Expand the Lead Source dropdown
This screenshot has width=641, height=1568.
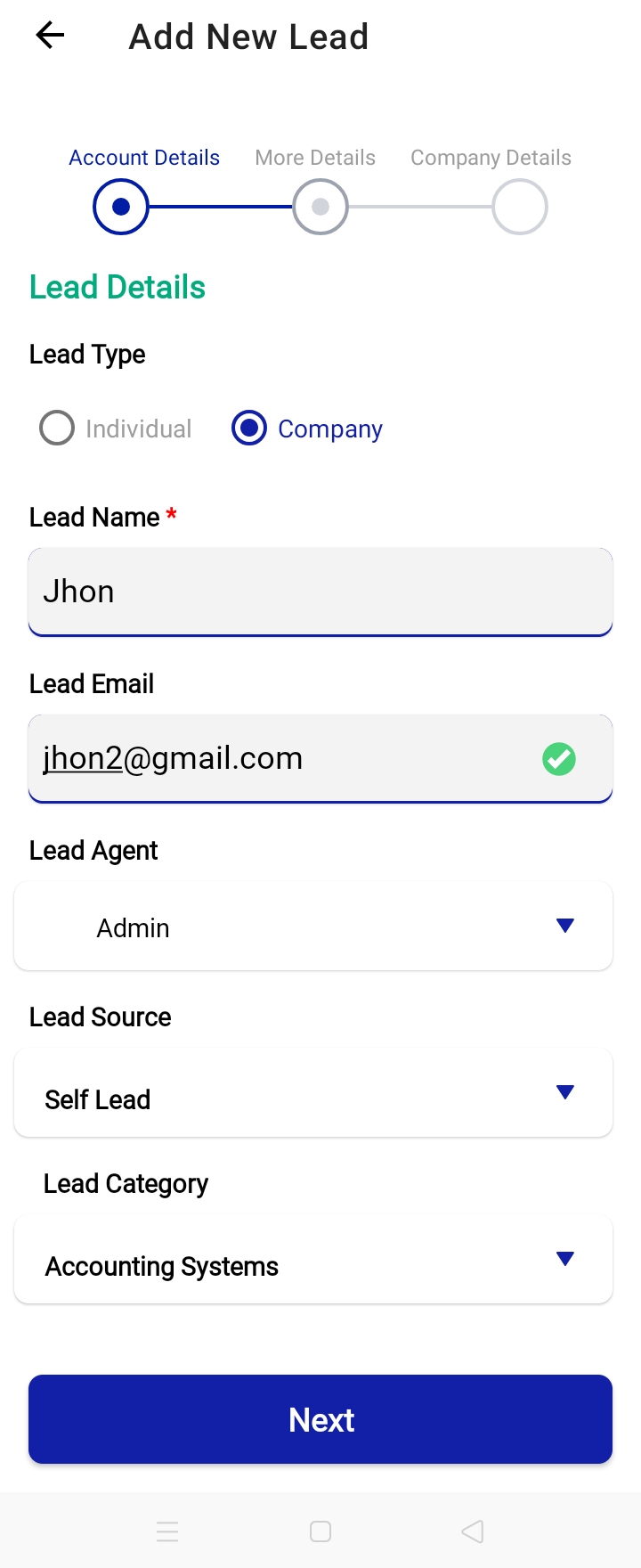pos(312,1092)
